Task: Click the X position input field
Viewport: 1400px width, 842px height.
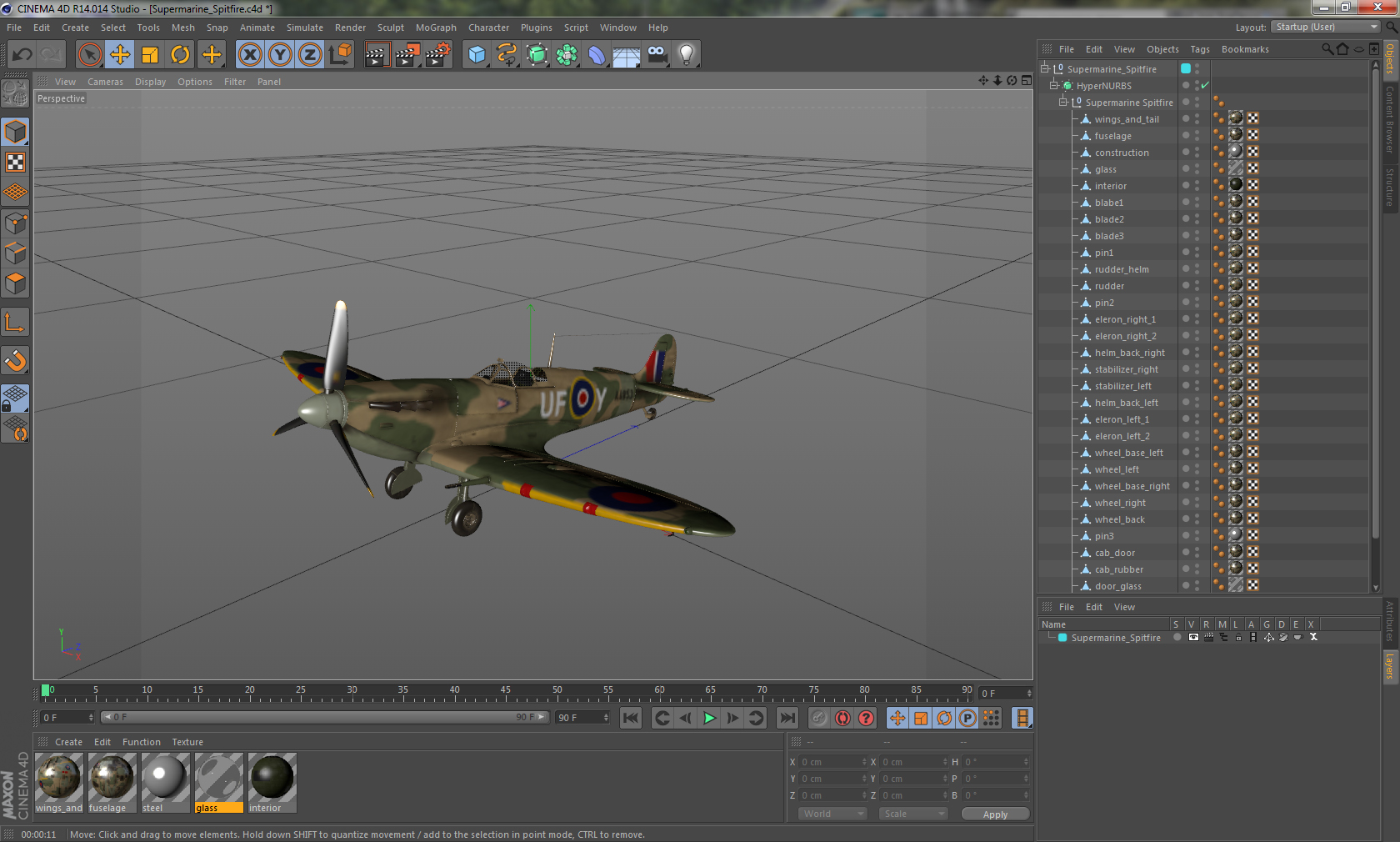Action: click(832, 762)
